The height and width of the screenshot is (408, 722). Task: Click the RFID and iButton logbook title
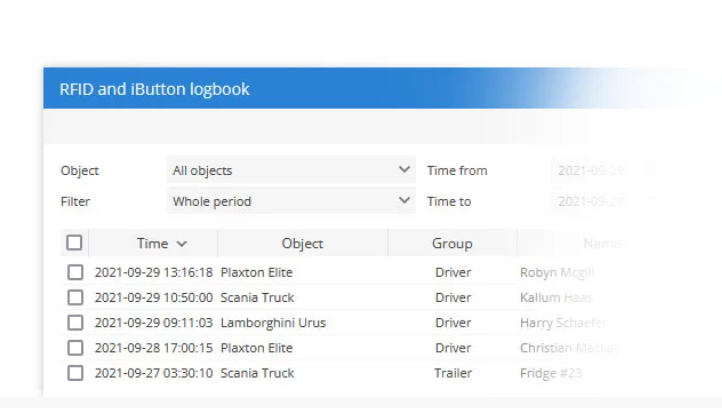tap(154, 89)
